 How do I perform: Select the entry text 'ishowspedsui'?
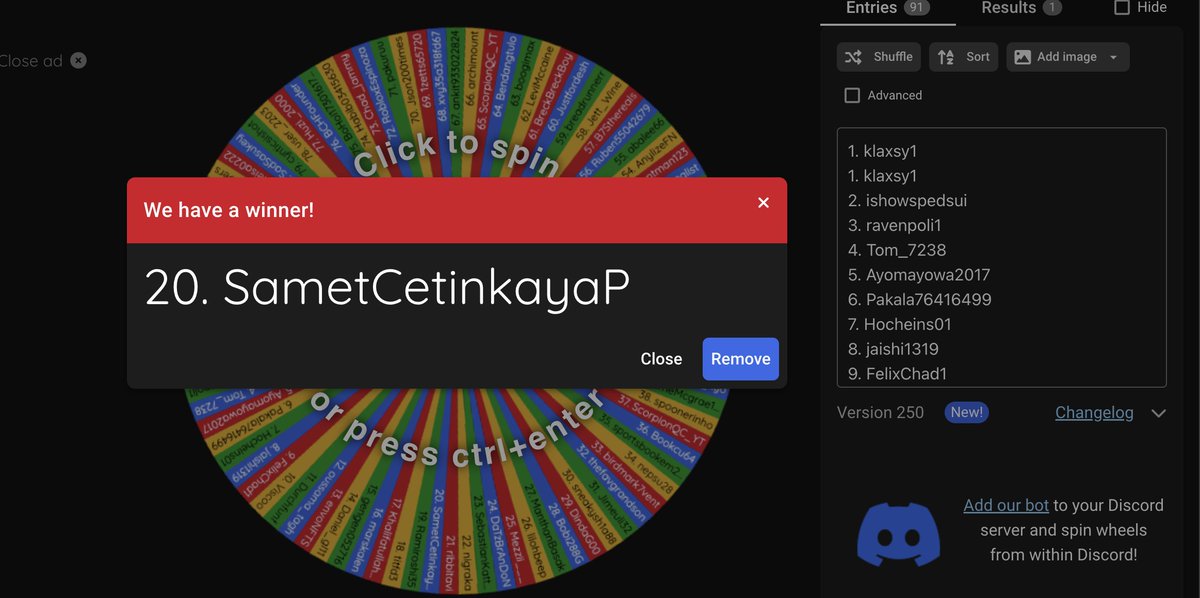[916, 201]
